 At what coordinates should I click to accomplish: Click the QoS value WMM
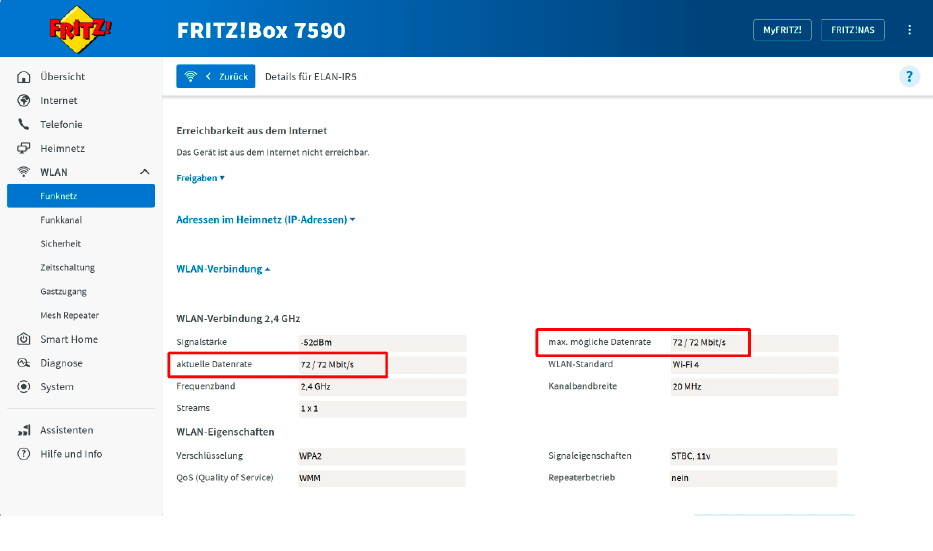381,478
